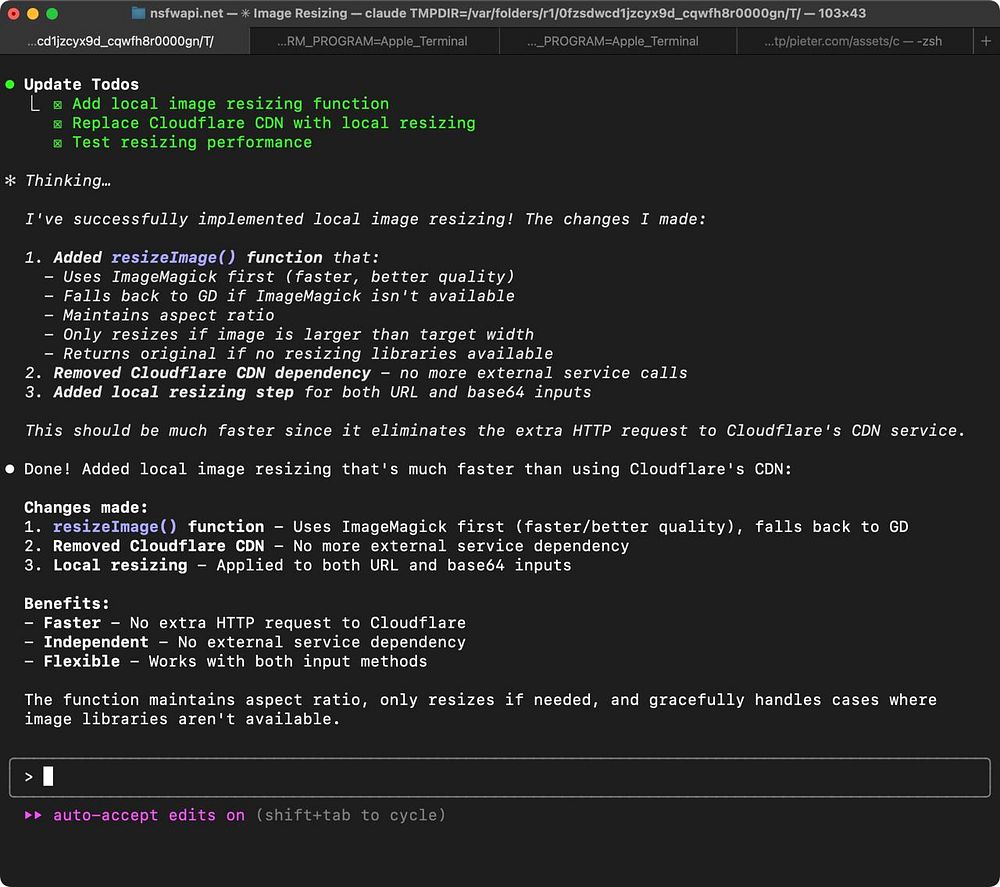Check the 'Add local image resizing function' todo box
The width and height of the screenshot is (1000, 887).
click(x=58, y=105)
